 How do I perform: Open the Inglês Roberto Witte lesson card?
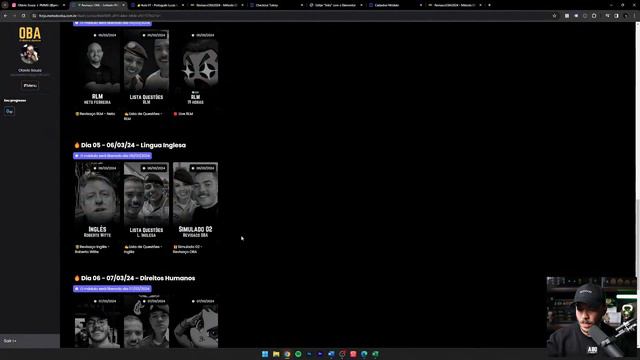point(97,201)
